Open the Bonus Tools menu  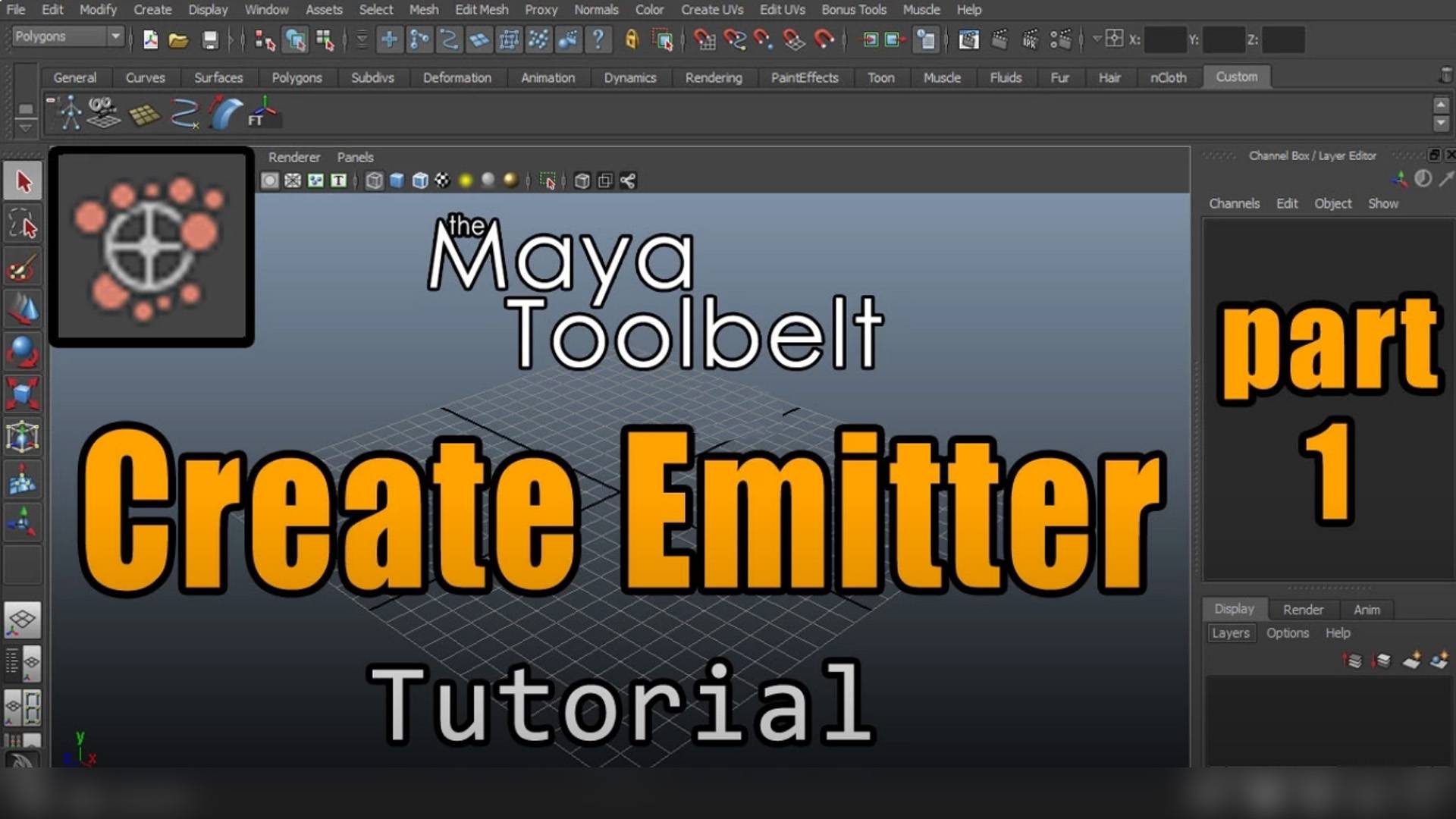(854, 10)
